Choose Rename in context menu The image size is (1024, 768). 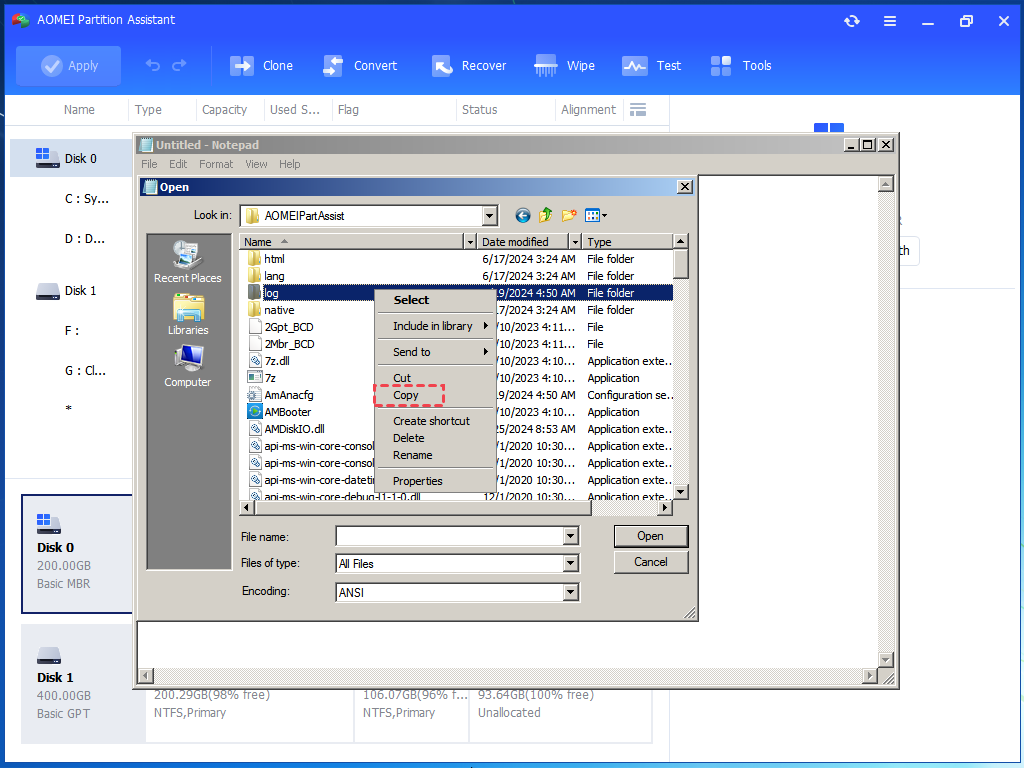click(436, 455)
